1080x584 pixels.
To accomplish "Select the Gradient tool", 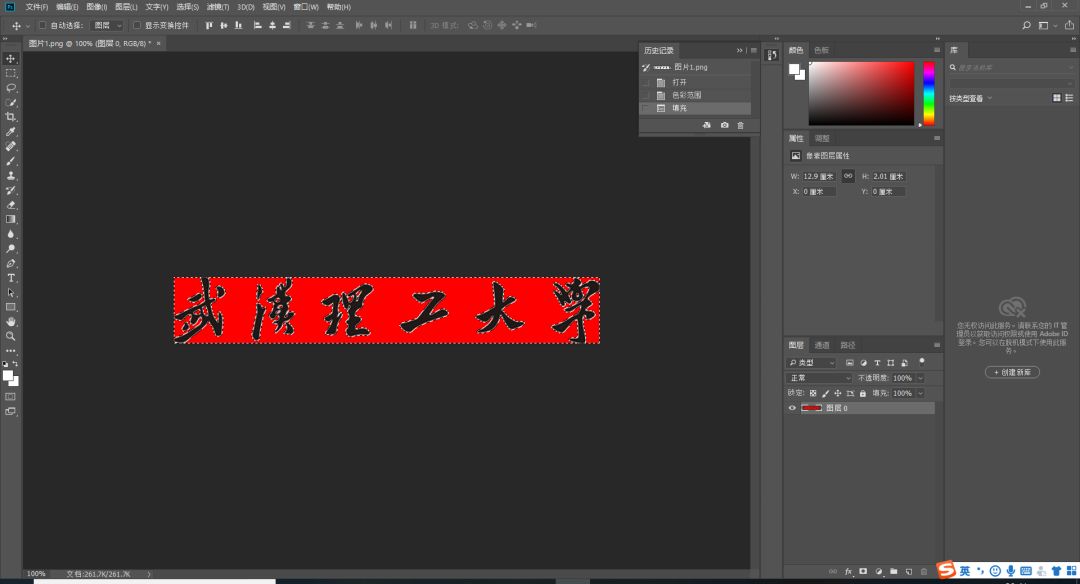I will tap(10, 219).
